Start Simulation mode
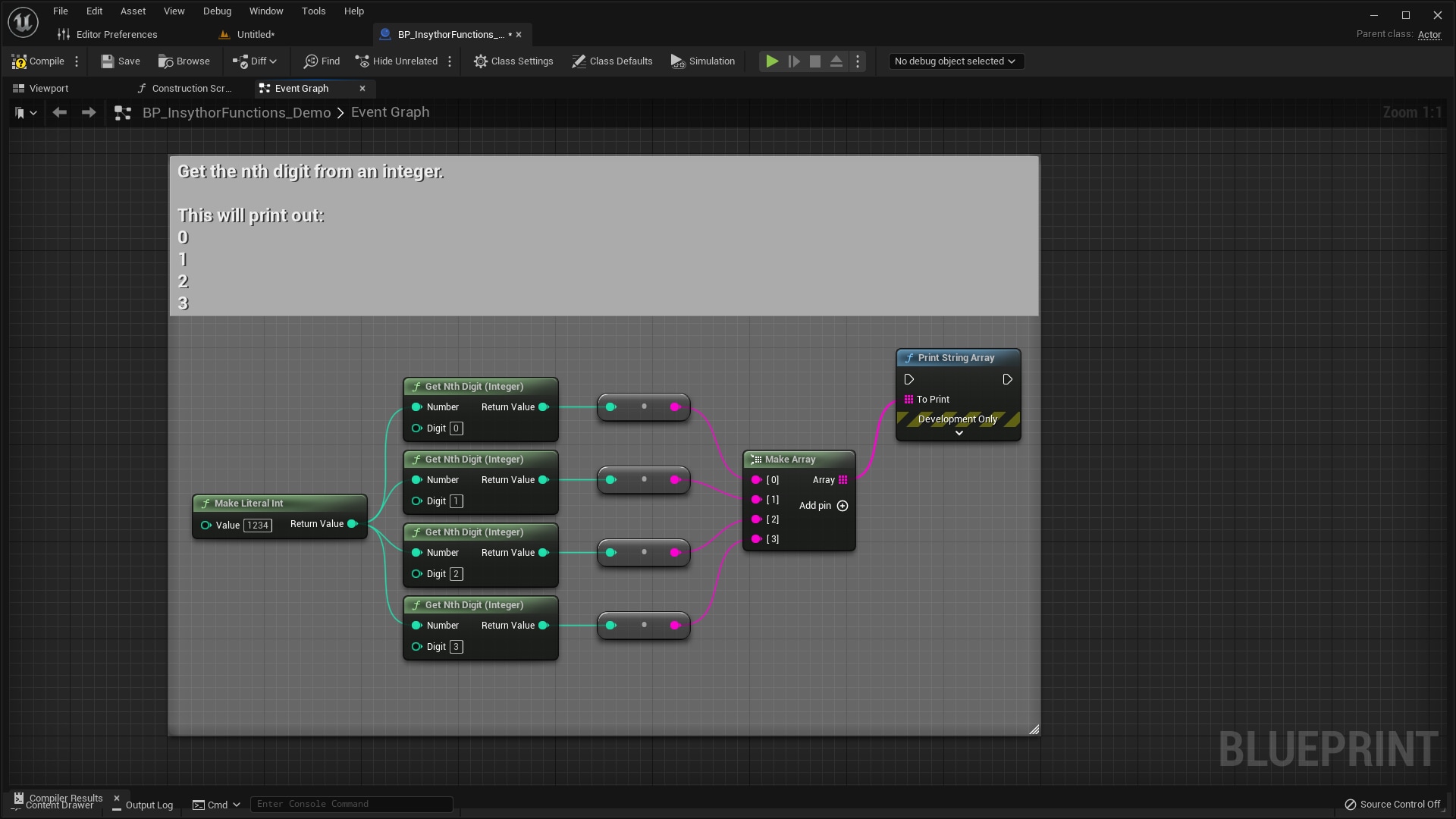Screen dimensions: 1456x819 pos(702,61)
